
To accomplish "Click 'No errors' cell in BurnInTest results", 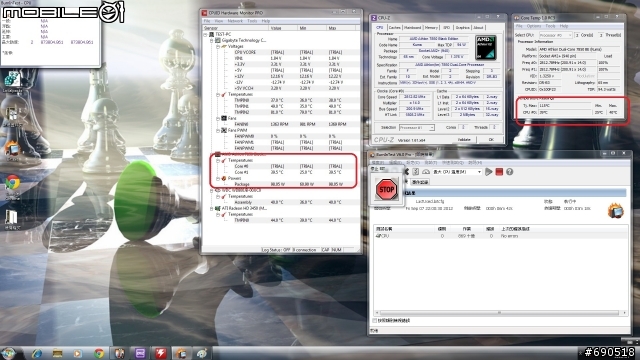I will tap(509, 236).
